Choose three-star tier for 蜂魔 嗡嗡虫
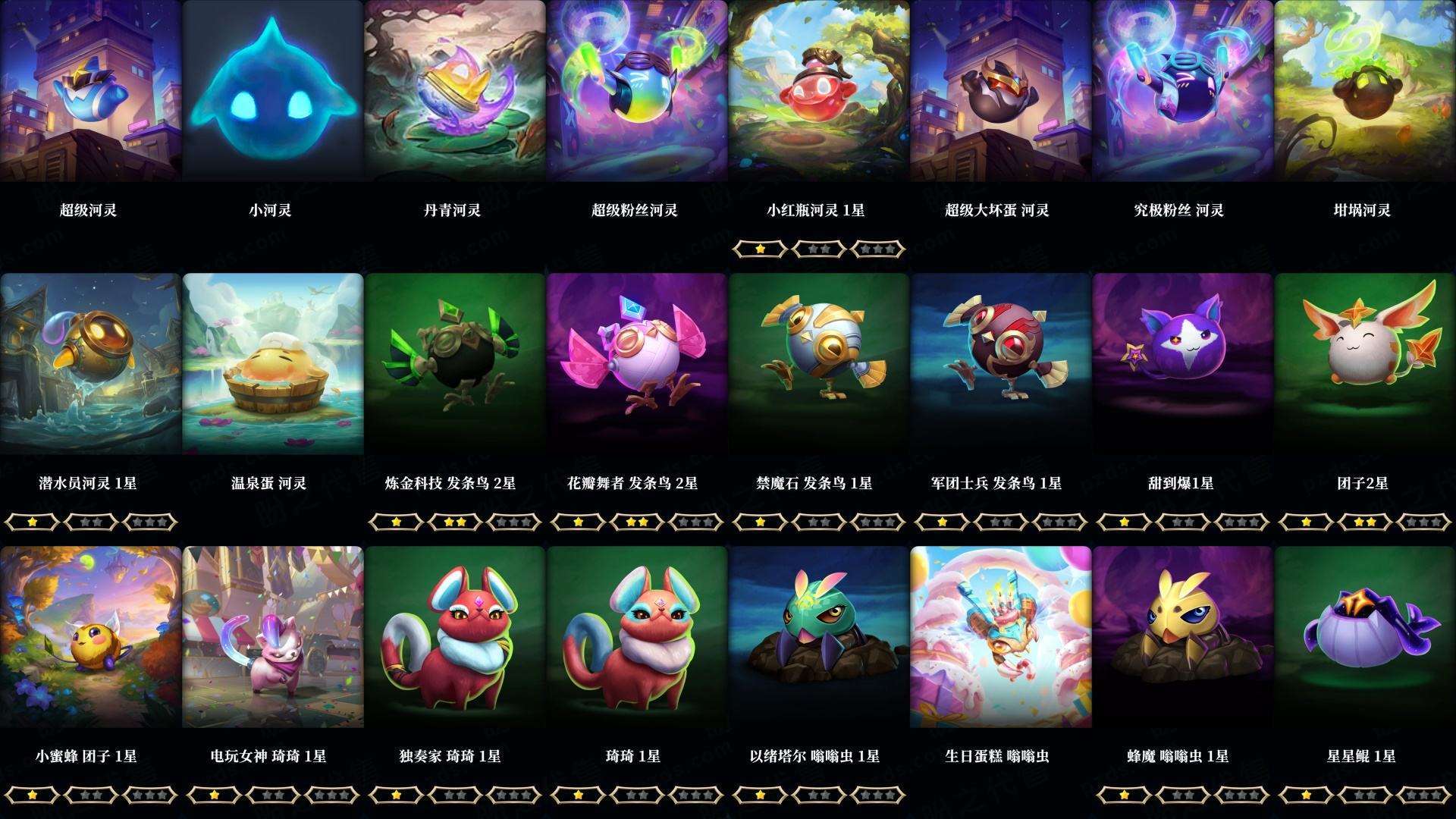 [x=1242, y=795]
